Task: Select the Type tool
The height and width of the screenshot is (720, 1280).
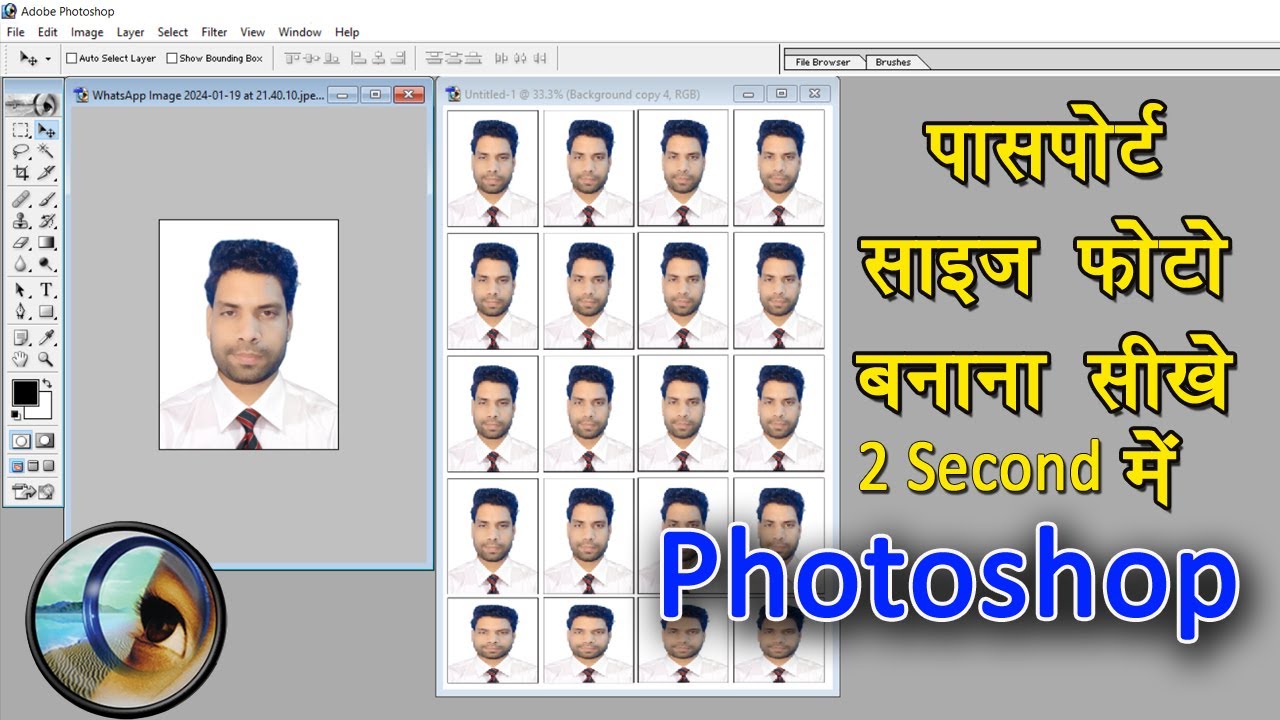Action: coord(46,290)
